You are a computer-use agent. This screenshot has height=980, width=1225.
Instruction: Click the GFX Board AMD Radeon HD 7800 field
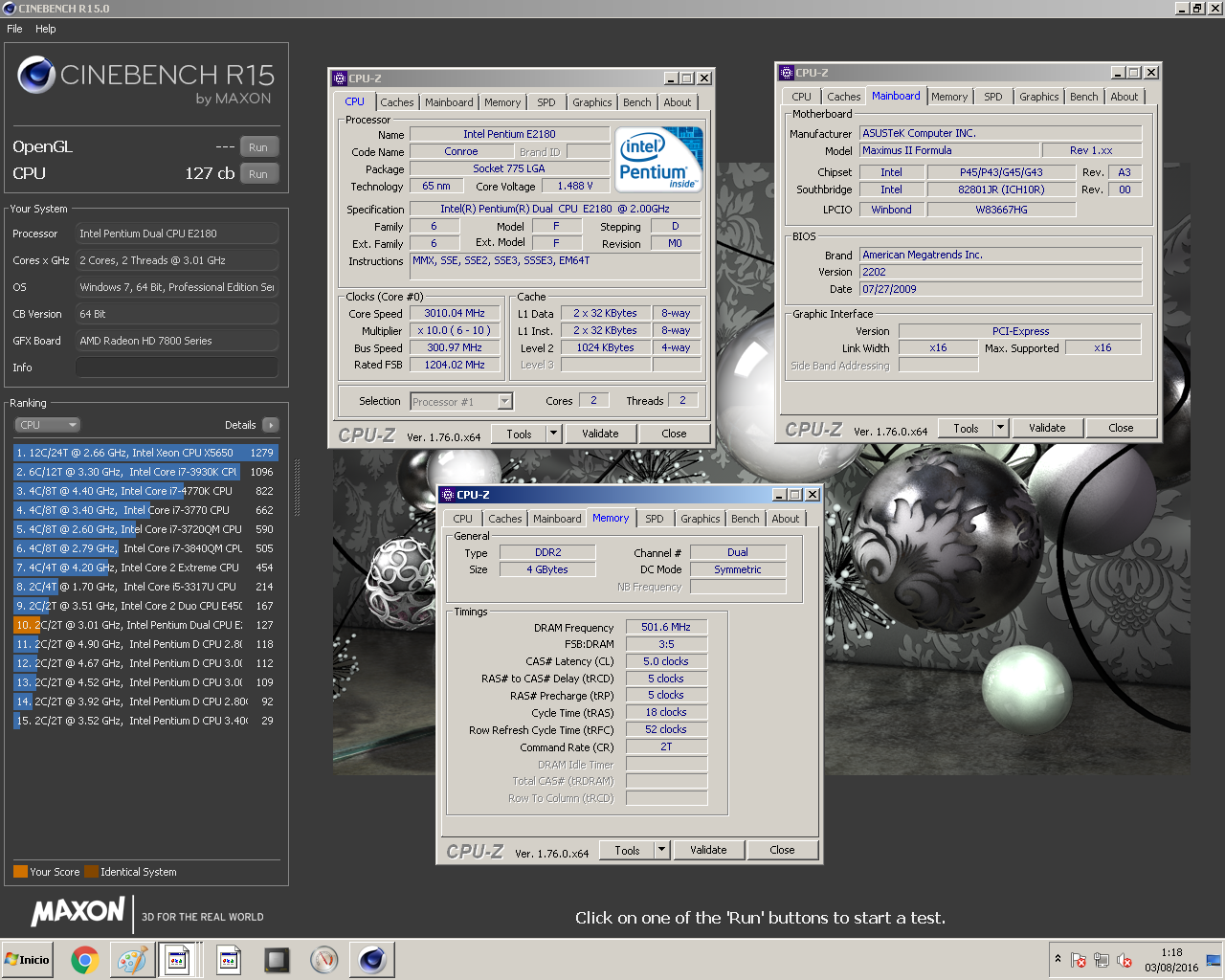click(177, 341)
